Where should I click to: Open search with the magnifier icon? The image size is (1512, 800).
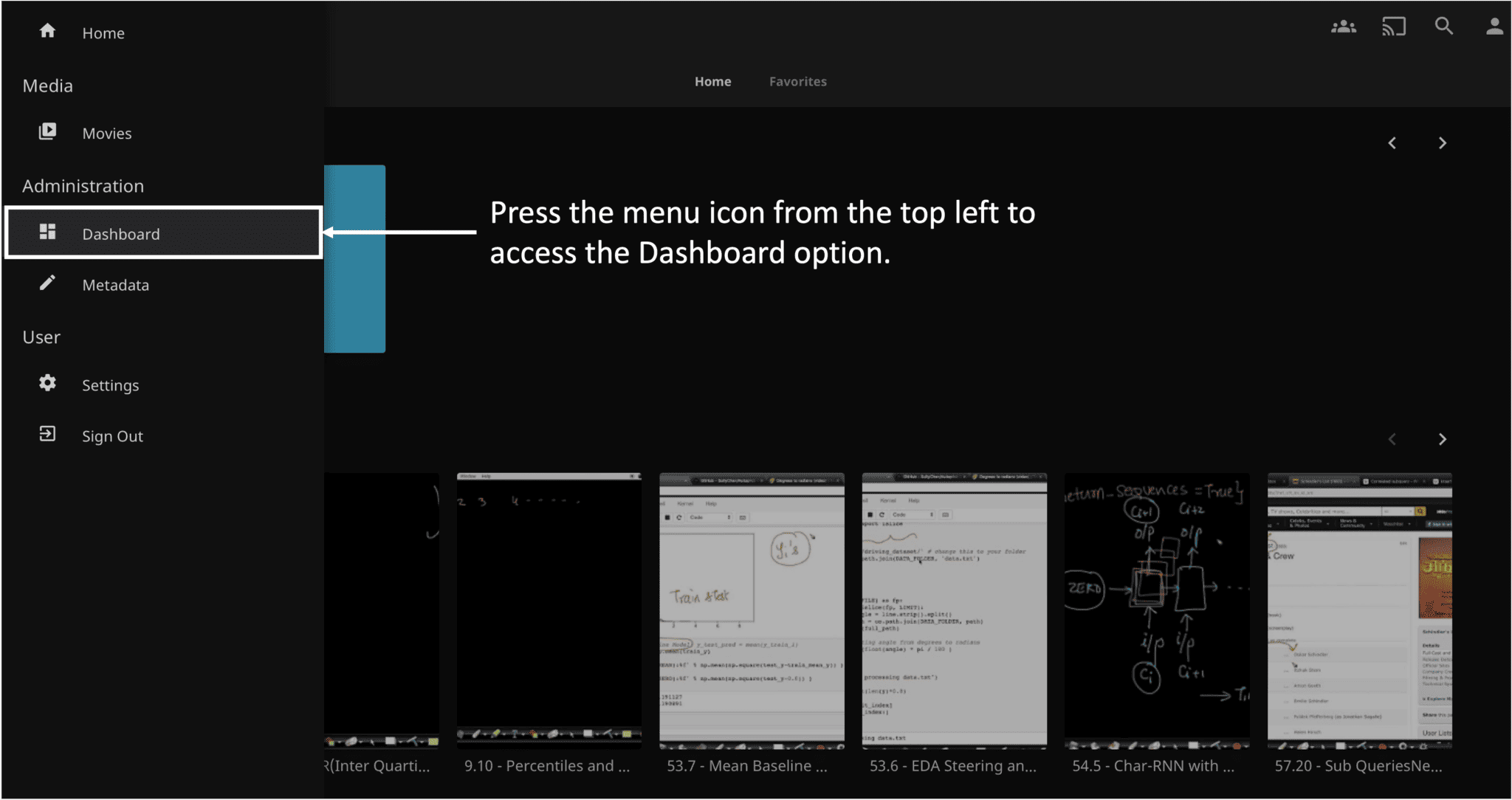pyautogui.click(x=1443, y=27)
